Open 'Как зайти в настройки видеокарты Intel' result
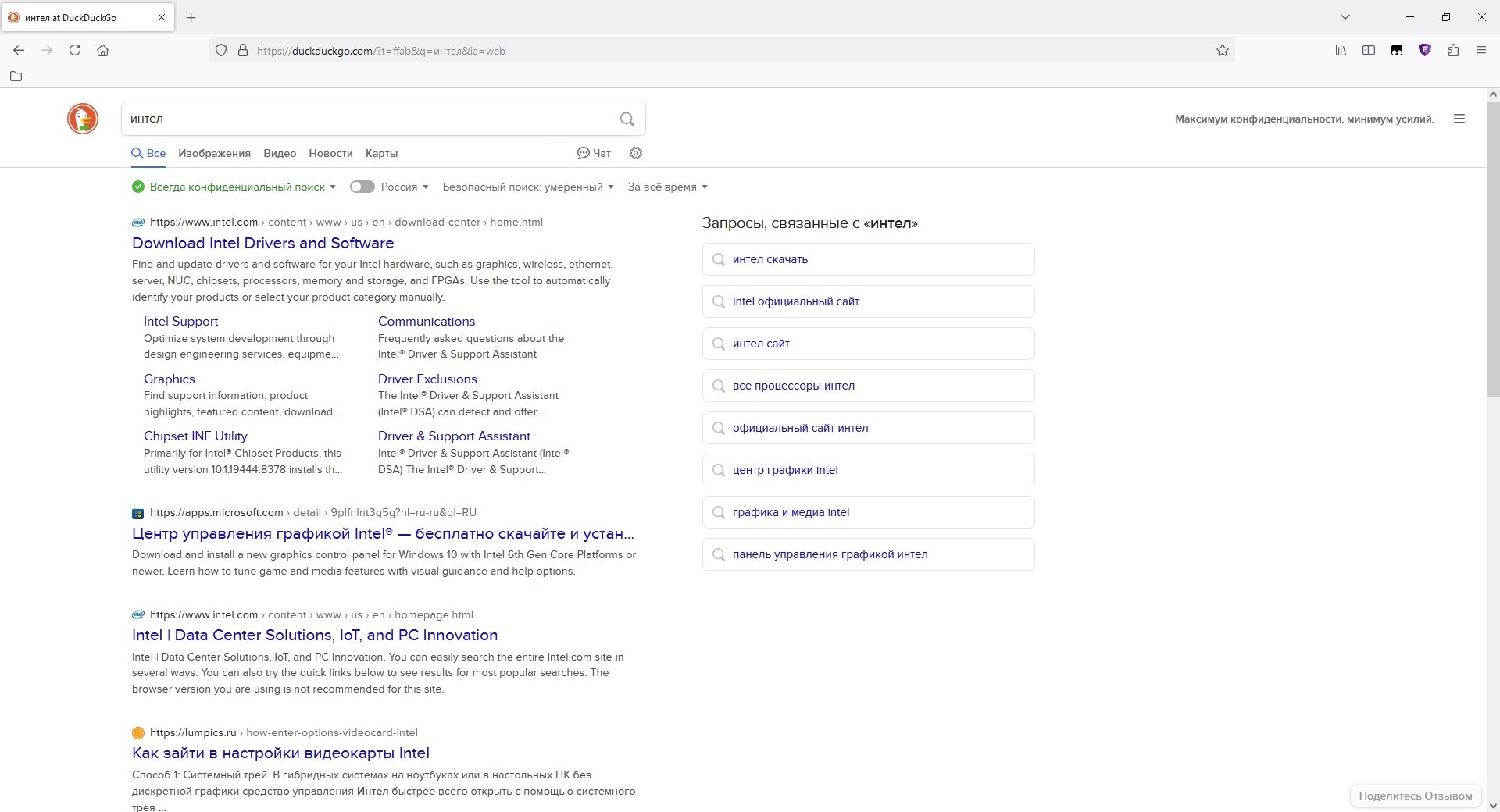 tap(280, 753)
